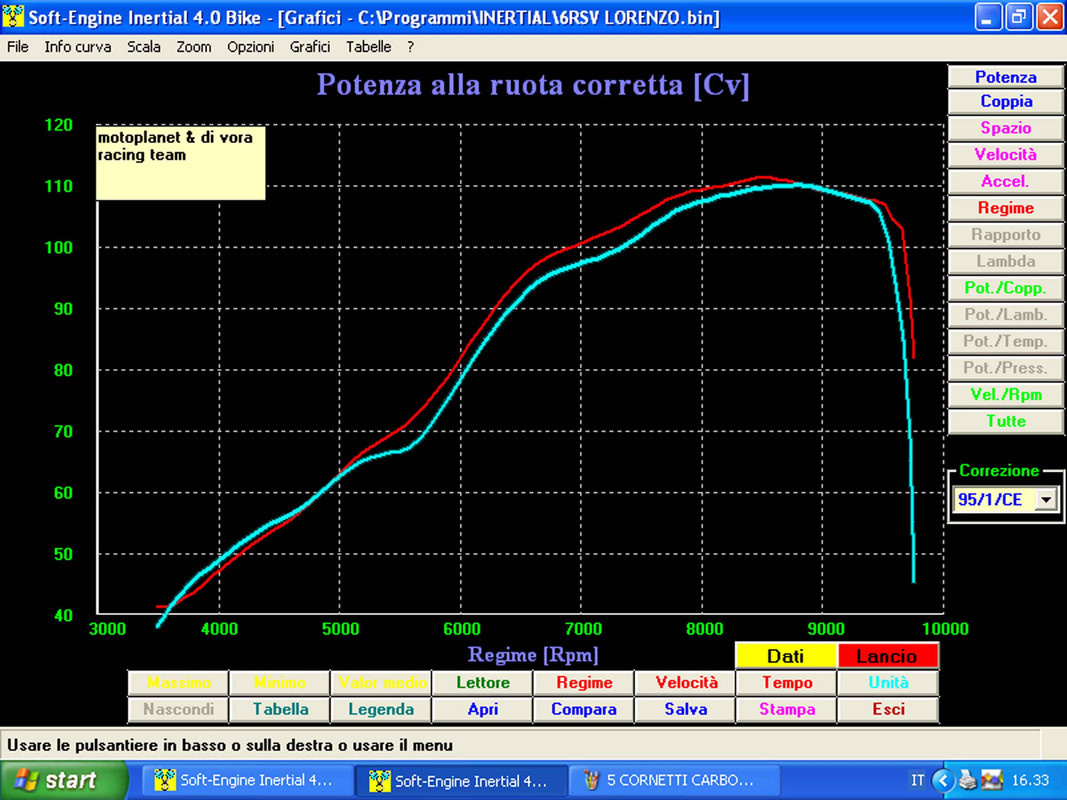Show the Coppia graph

[1005, 101]
